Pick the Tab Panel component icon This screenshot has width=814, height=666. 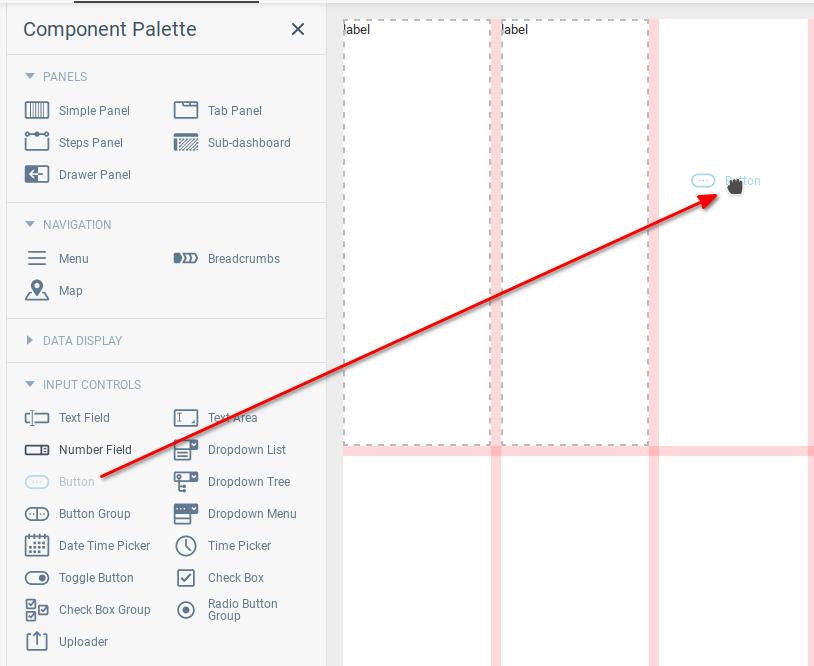[186, 111]
